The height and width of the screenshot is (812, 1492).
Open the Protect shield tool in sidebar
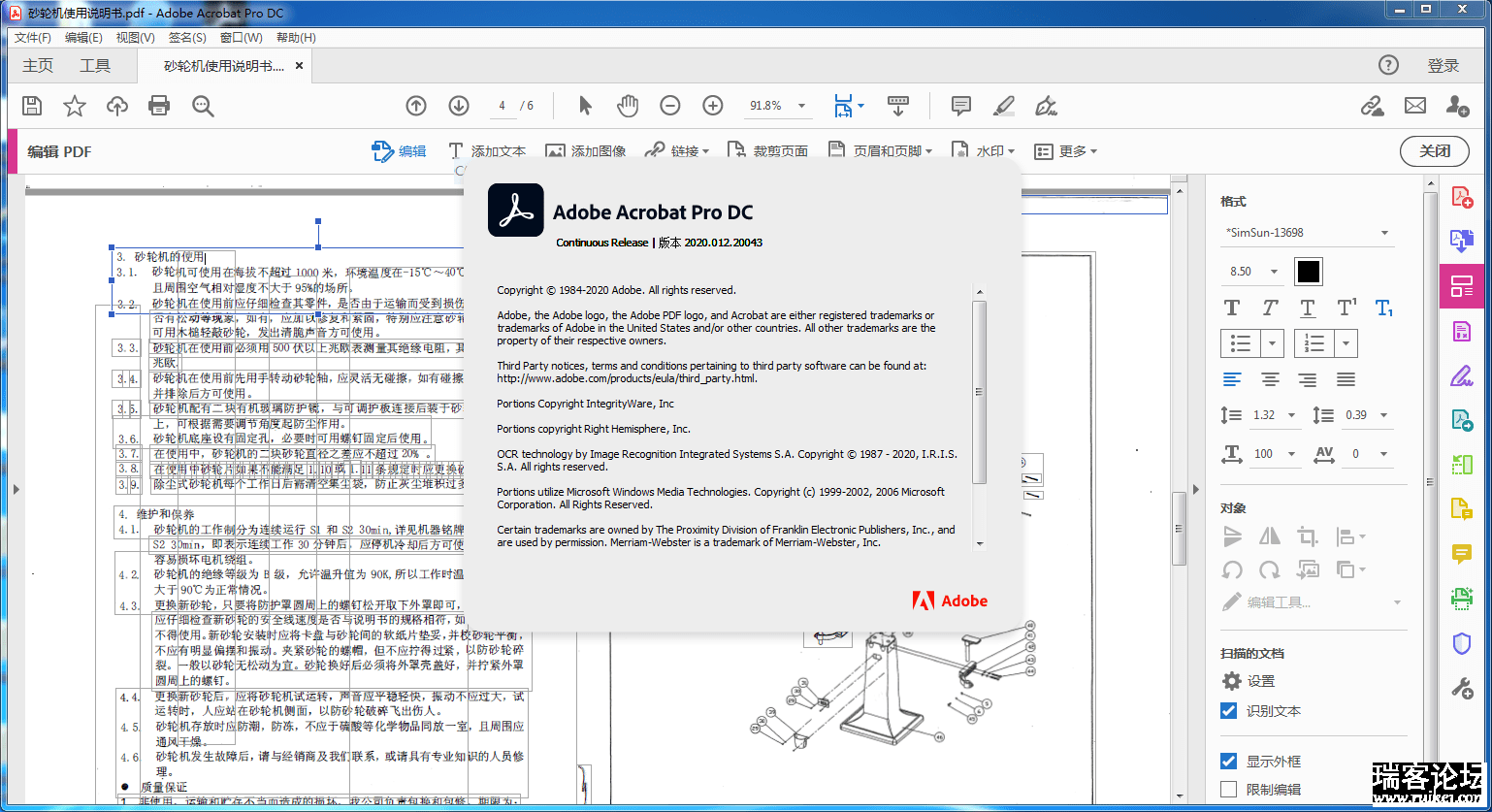point(1462,643)
